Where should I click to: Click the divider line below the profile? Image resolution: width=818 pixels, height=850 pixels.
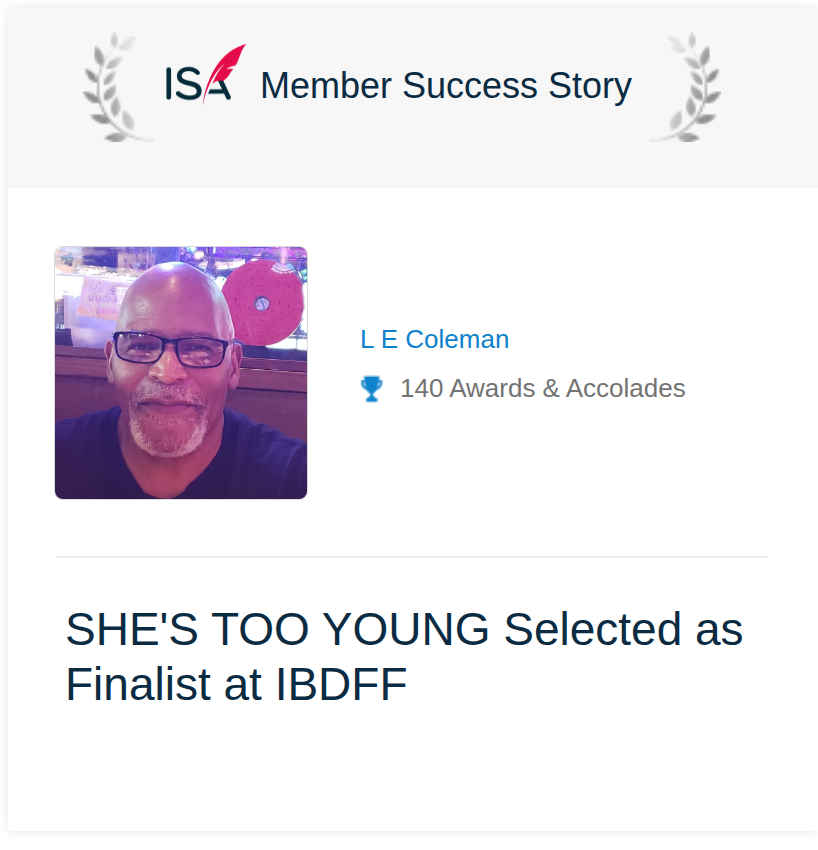point(413,557)
